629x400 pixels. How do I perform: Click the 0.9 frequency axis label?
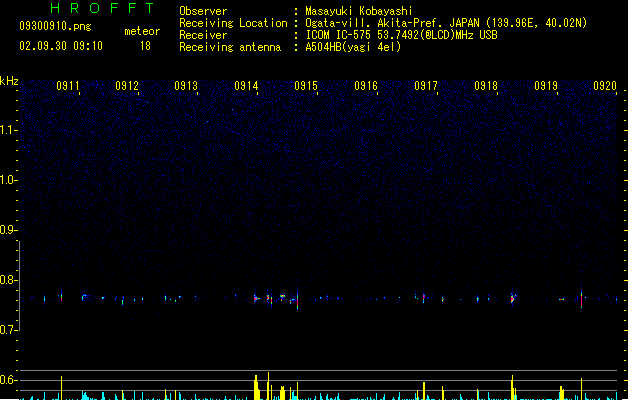click(8, 230)
